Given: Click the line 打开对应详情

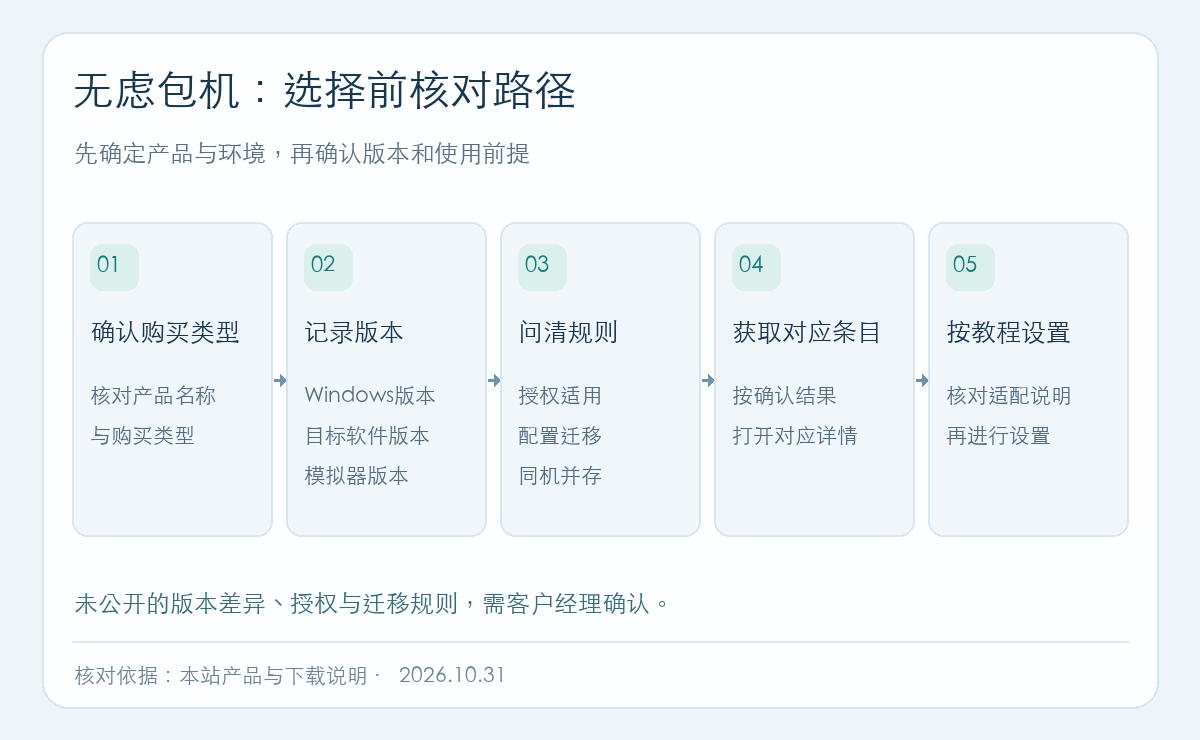Looking at the screenshot, I should pyautogui.click(x=795, y=435).
